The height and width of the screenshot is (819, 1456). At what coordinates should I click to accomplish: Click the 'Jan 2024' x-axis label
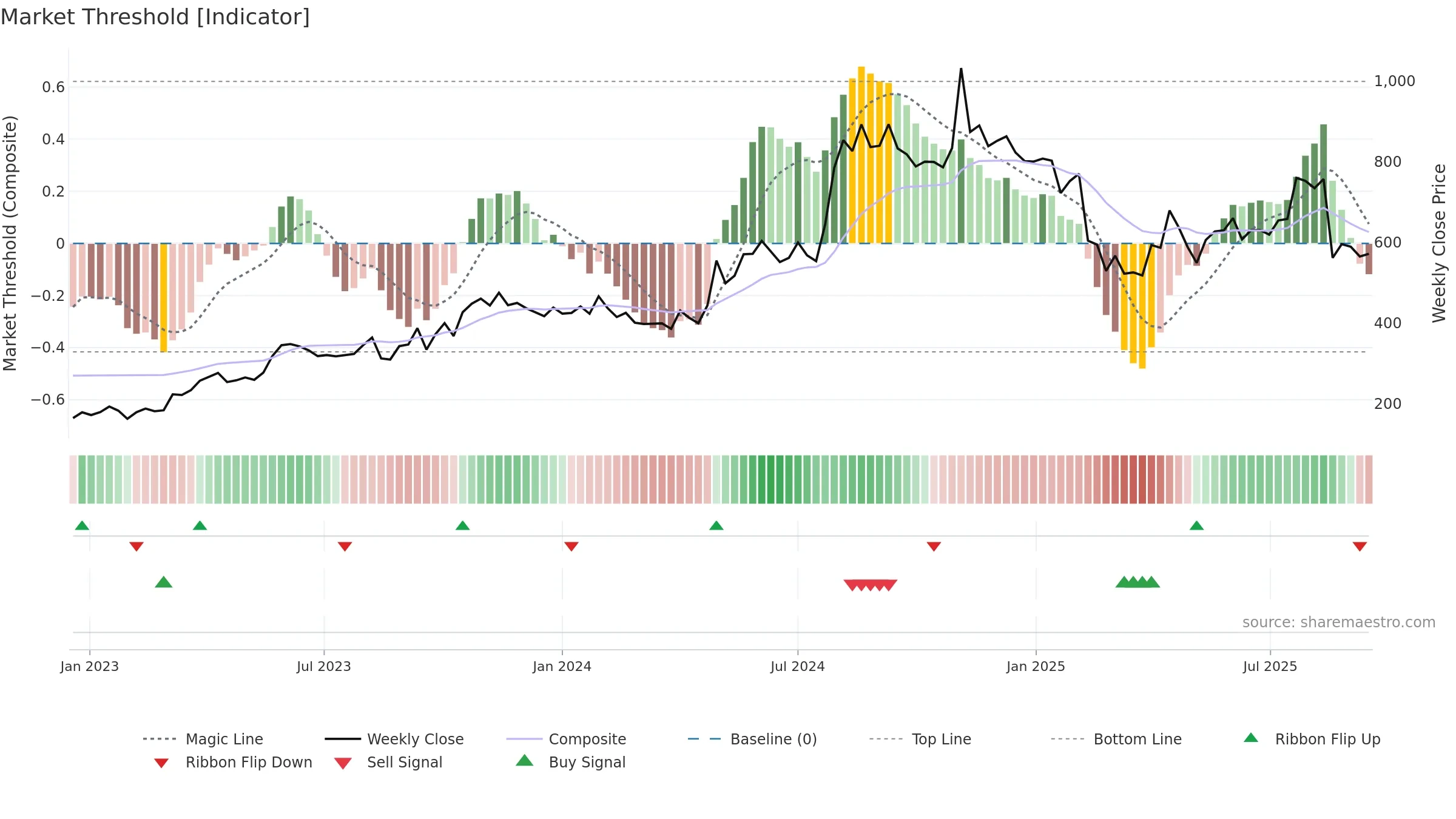(x=562, y=666)
